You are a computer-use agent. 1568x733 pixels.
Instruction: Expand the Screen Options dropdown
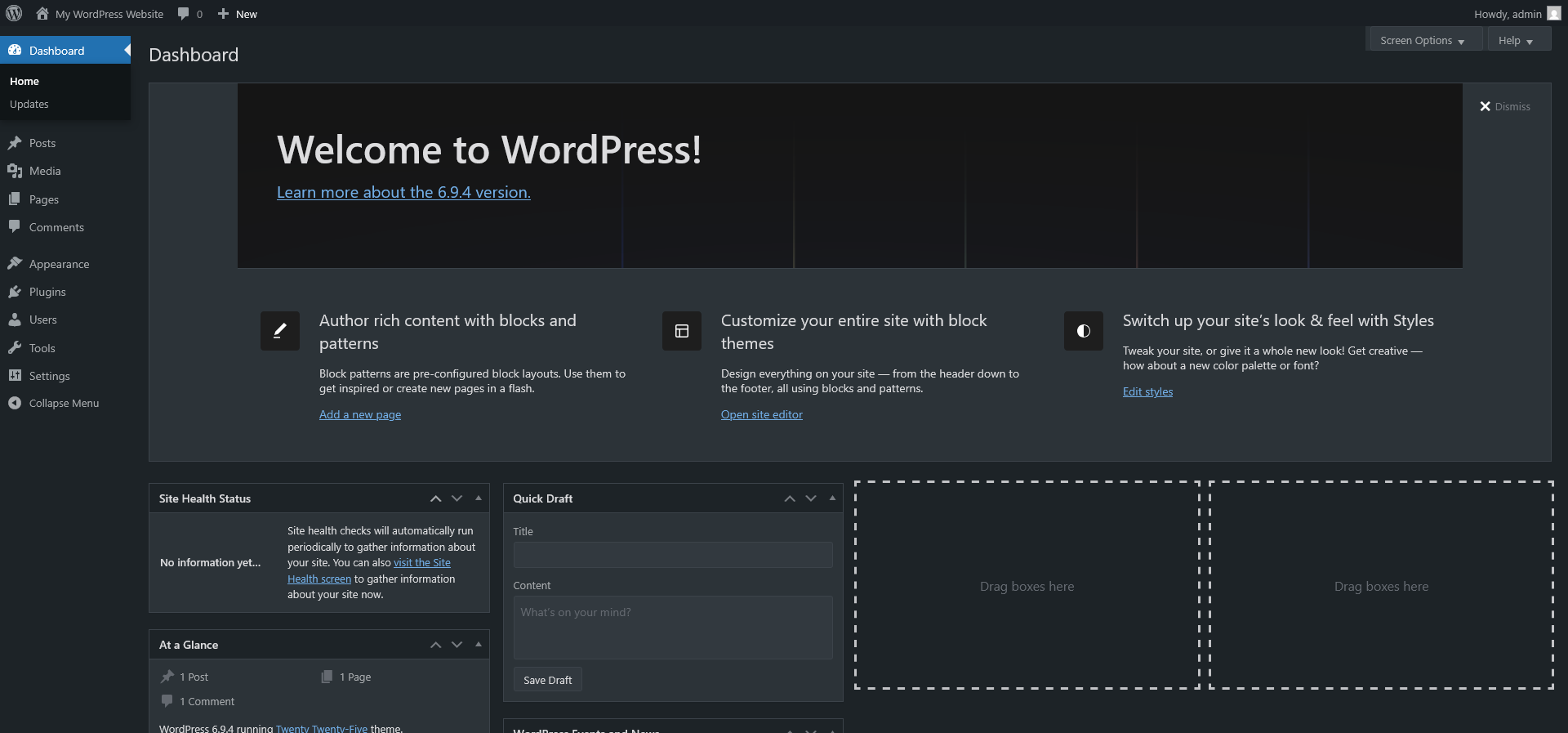(1423, 41)
